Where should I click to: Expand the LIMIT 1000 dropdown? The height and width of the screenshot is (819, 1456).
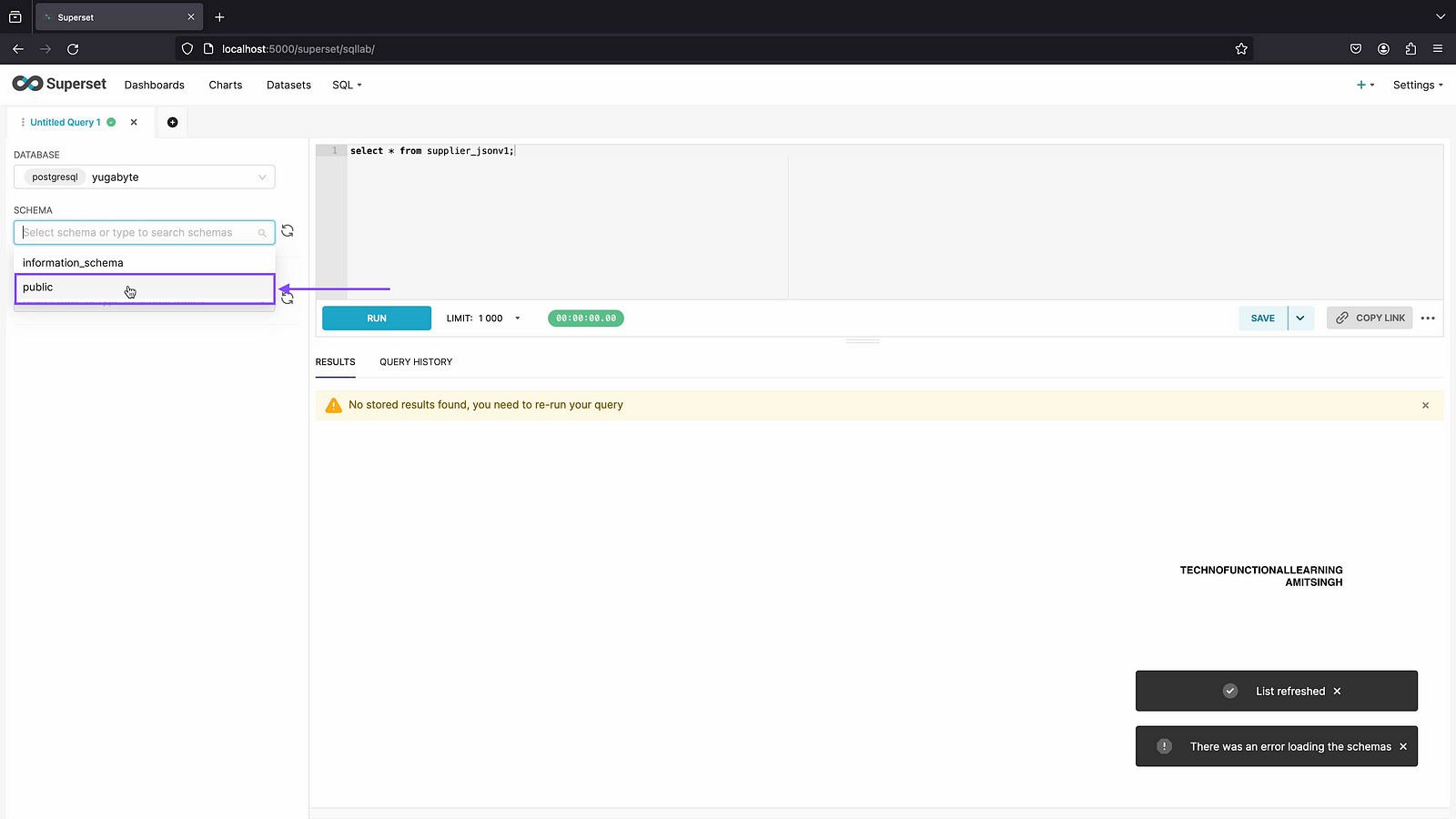pyautogui.click(x=517, y=318)
